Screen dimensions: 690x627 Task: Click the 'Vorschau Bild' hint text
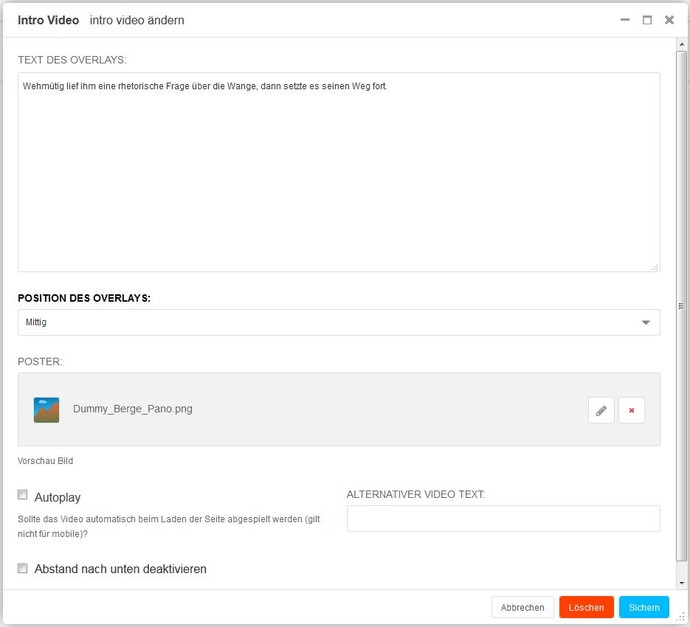tap(45, 461)
